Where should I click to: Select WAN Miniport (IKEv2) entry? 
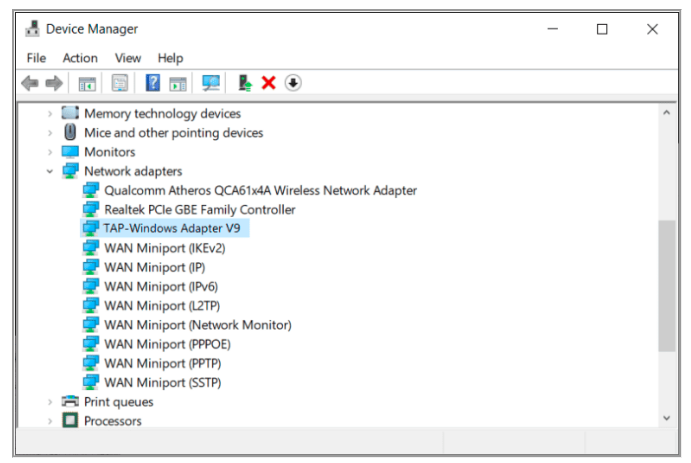point(164,248)
